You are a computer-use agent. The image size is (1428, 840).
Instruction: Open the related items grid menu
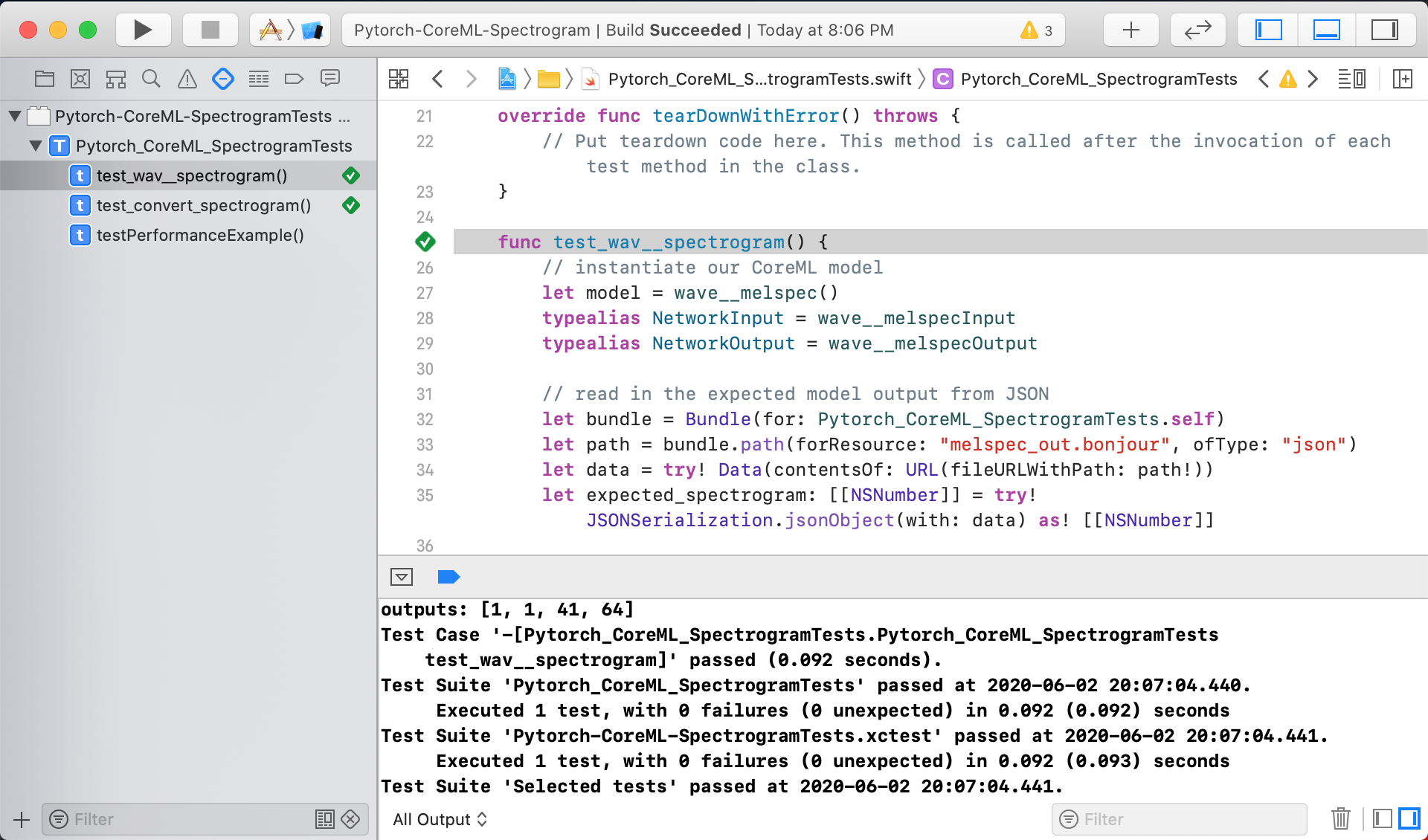coord(399,79)
